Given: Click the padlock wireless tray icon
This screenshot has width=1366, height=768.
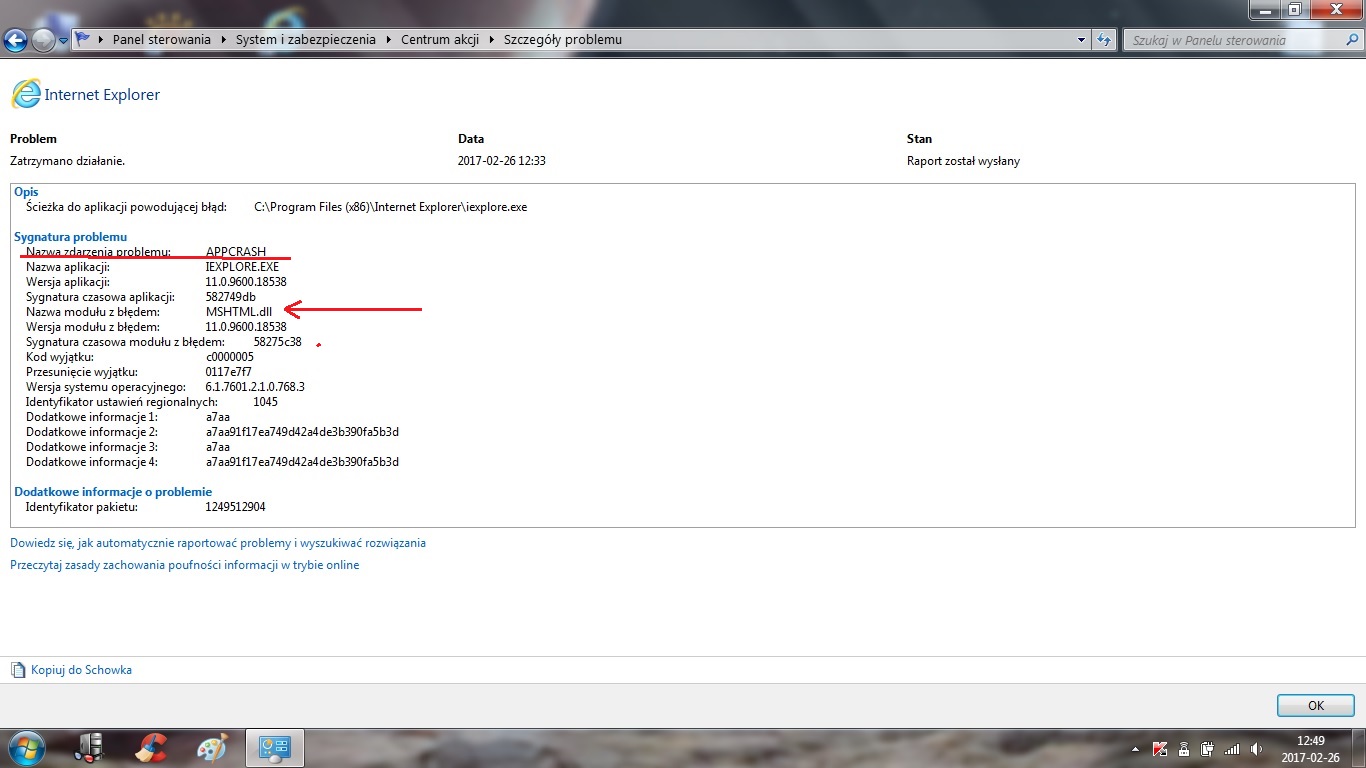Looking at the screenshot, I should (1184, 748).
